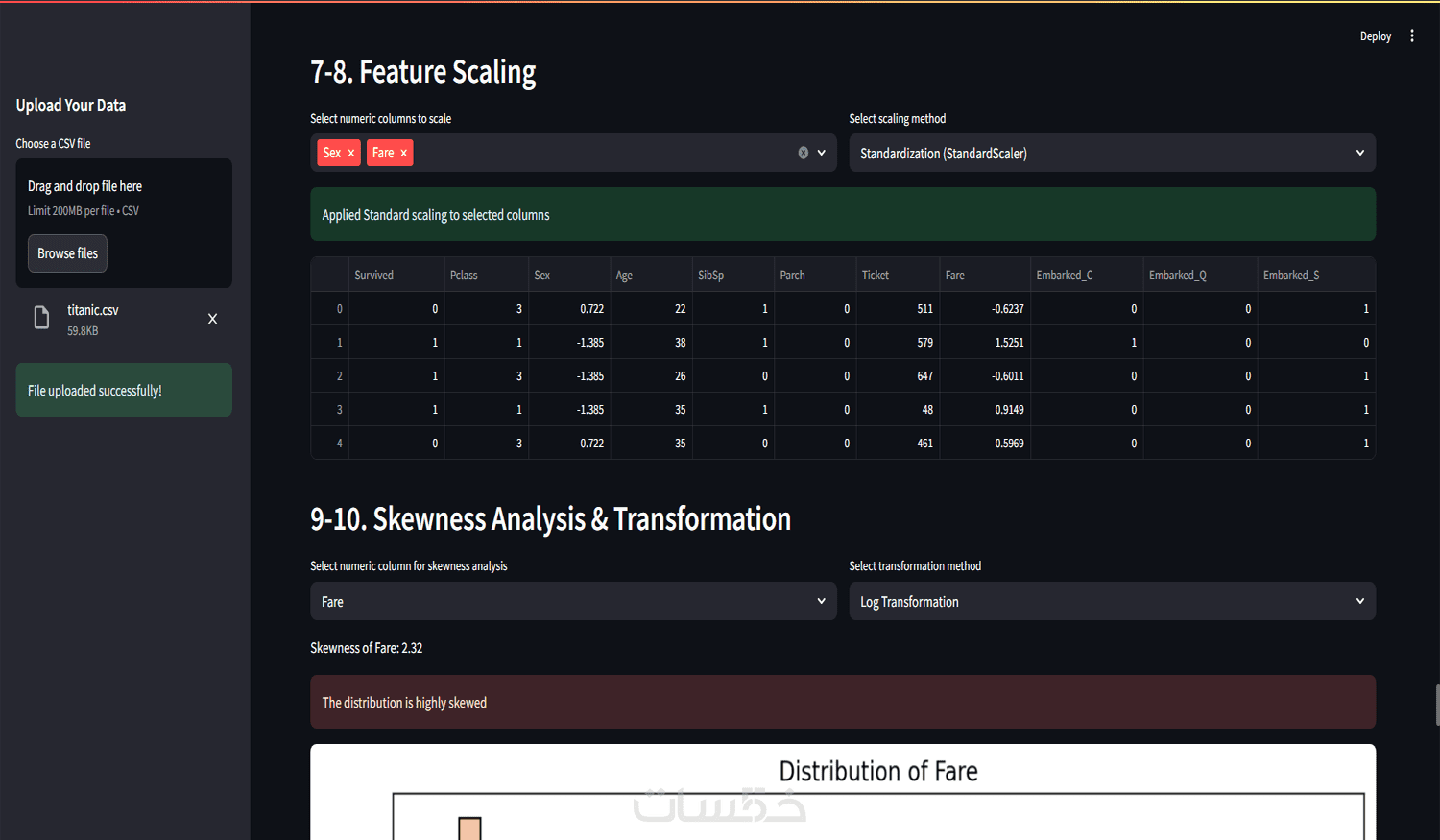Clear all selected scaling columns
The image size is (1440, 840).
tap(804, 153)
